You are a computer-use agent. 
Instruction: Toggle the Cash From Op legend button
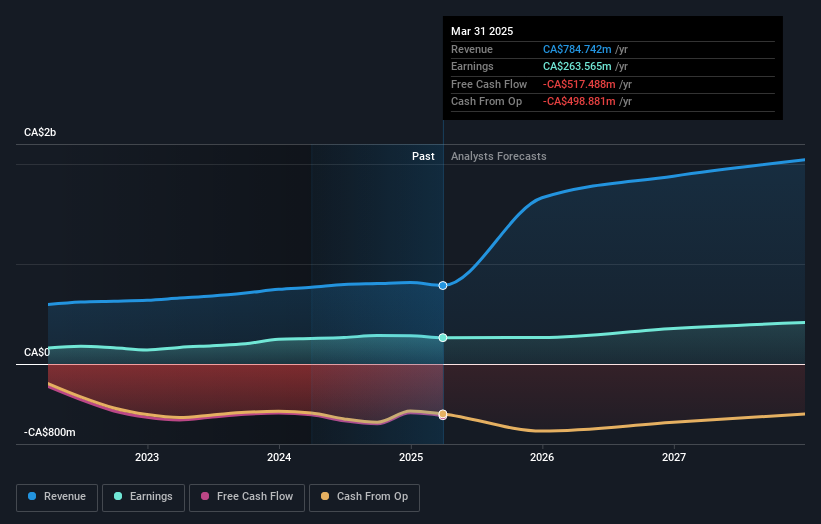(x=364, y=497)
